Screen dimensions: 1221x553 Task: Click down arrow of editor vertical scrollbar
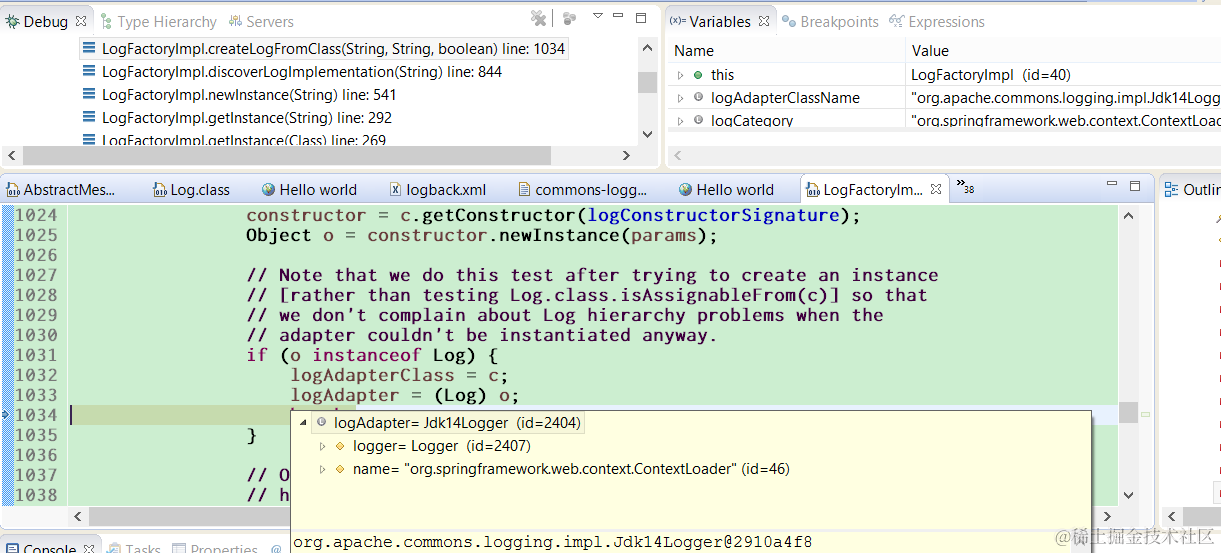[1128, 495]
